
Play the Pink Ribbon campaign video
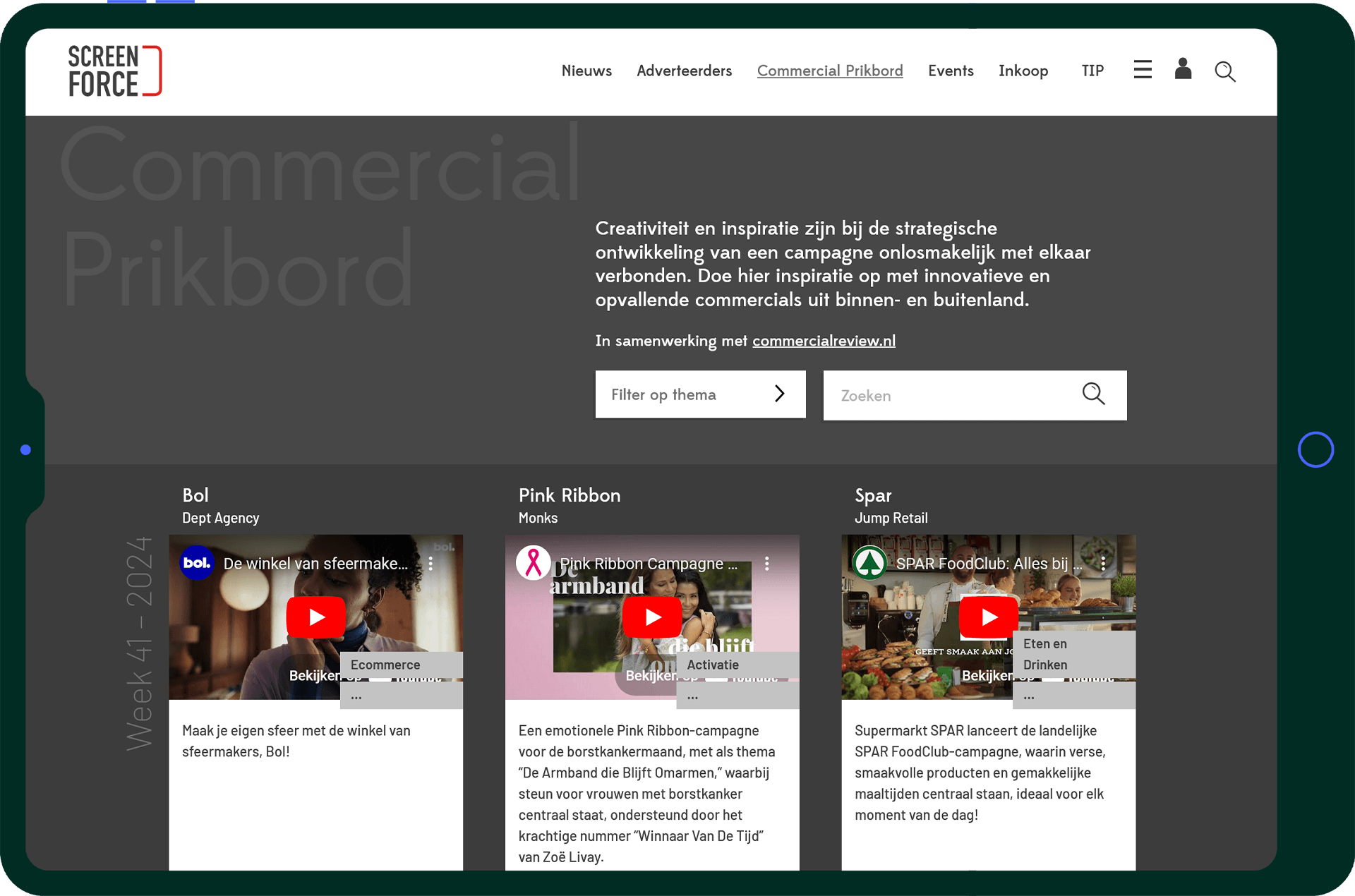click(x=652, y=617)
